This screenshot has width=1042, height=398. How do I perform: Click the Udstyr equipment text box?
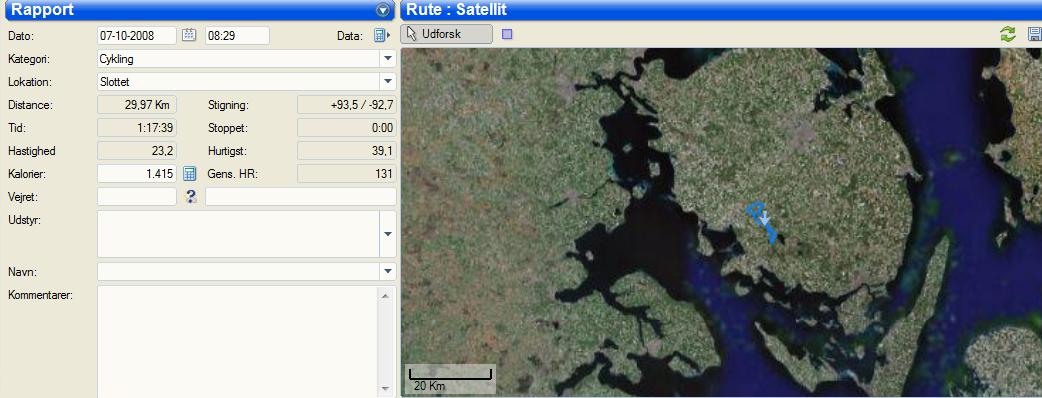click(238, 234)
